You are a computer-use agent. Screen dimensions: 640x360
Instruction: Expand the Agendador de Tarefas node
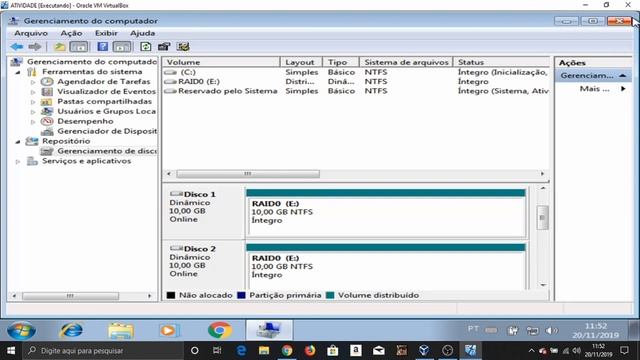click(x=33, y=82)
